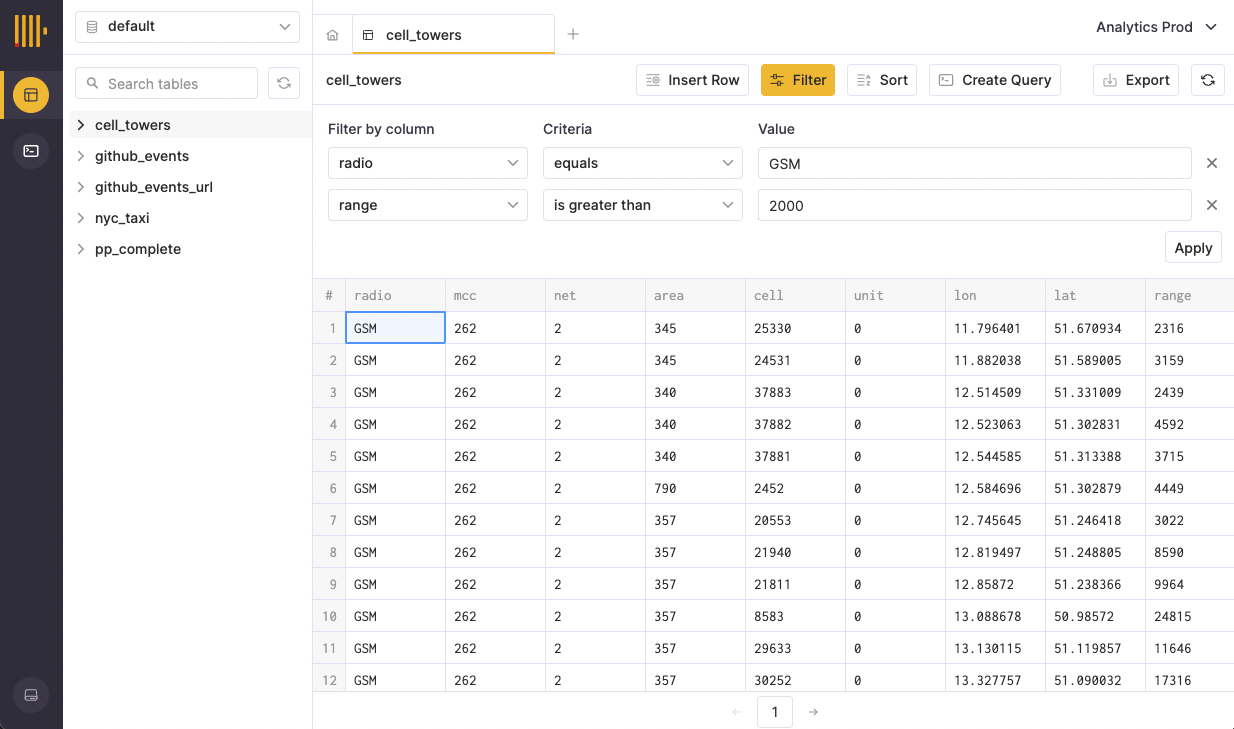Remove the range filter row

pos(1211,205)
